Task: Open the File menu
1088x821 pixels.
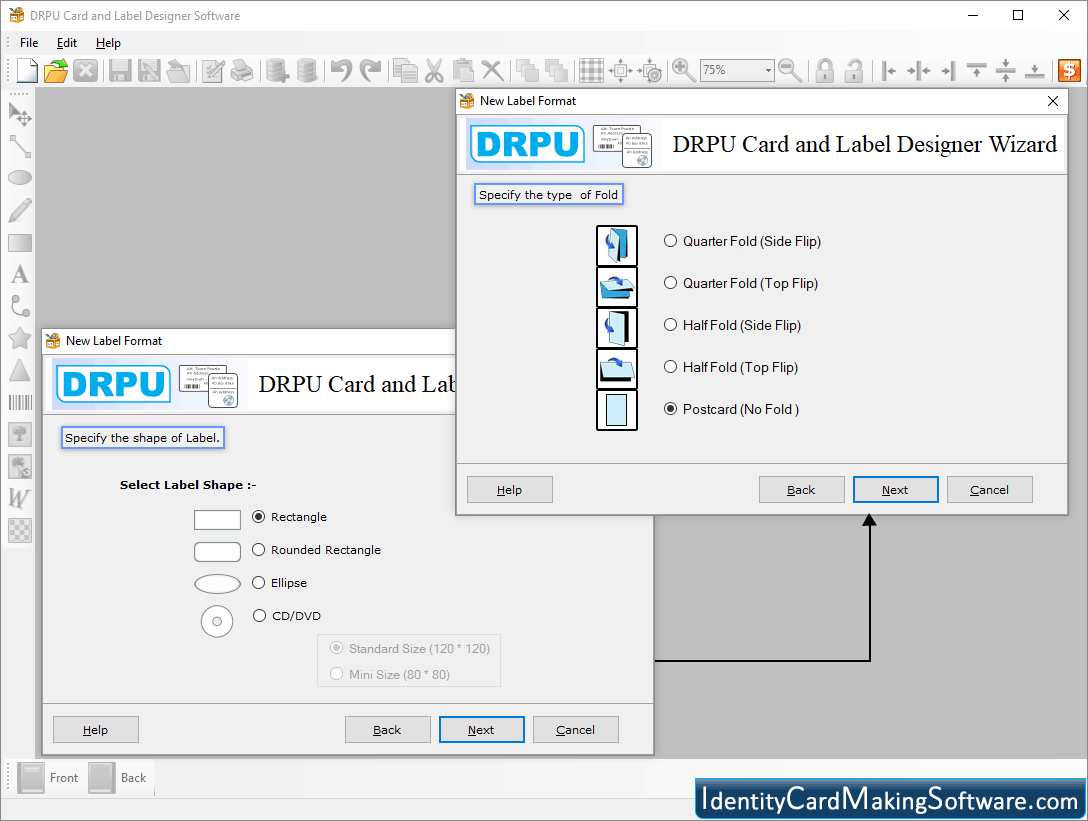Action: (29, 43)
